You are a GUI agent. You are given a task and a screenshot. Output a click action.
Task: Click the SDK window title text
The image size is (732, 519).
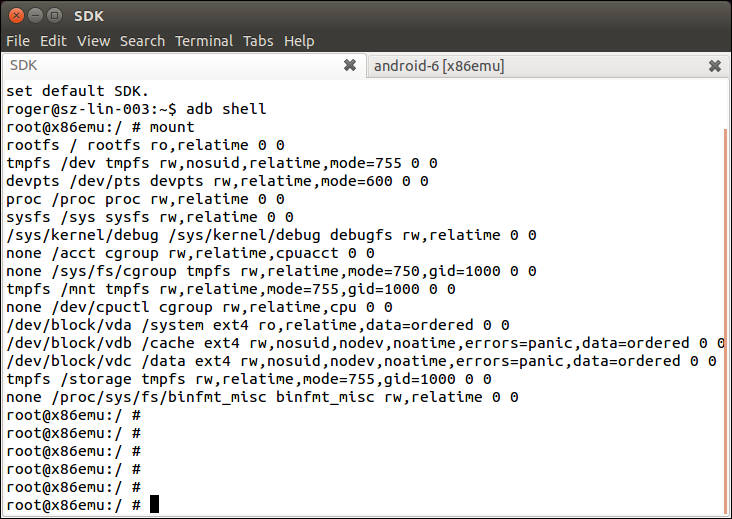pos(89,16)
